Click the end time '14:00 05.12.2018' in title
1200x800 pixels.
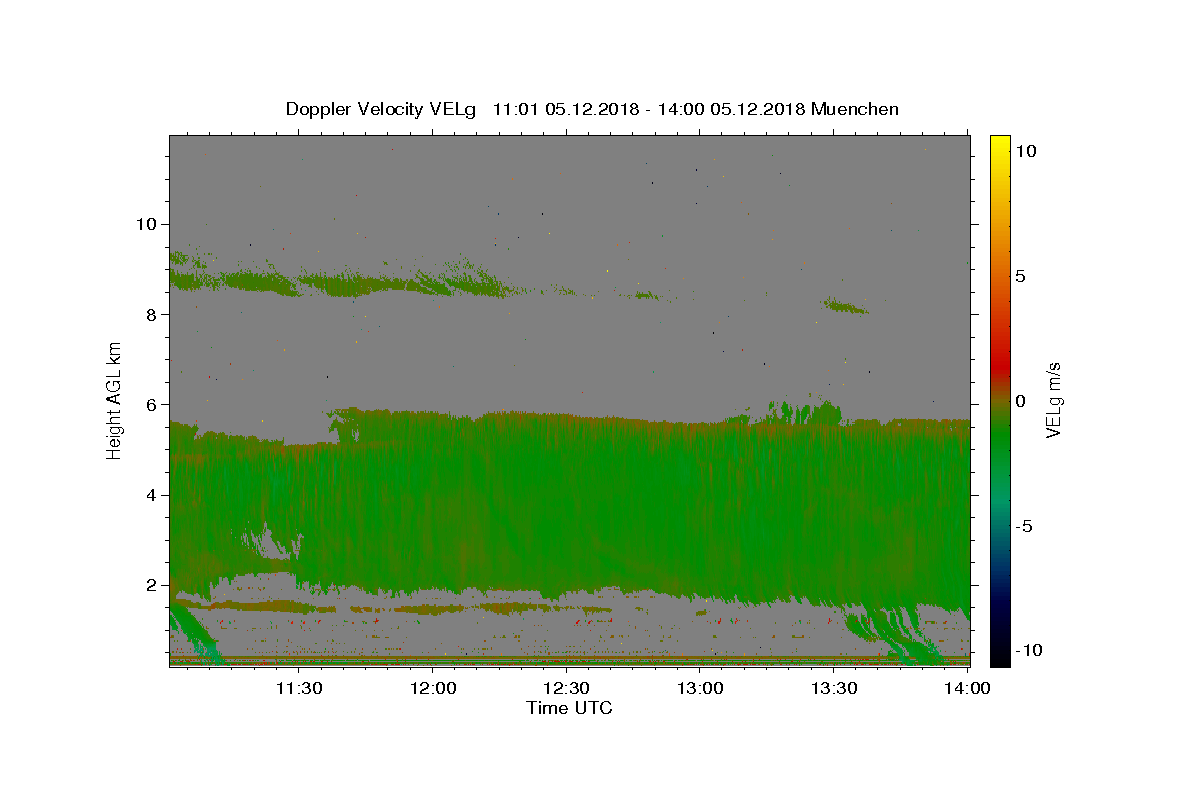tap(731, 109)
